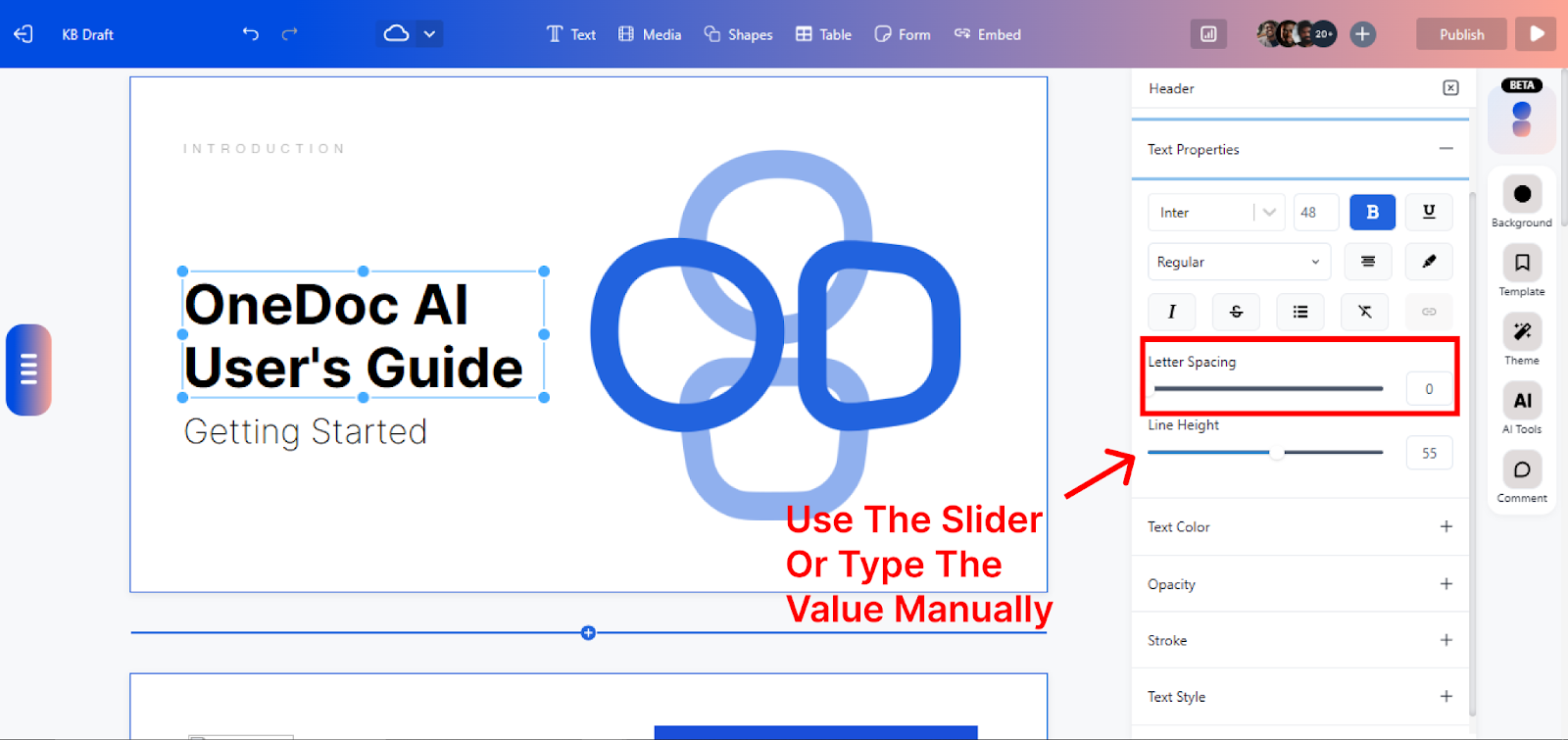
Task: Open the Shapes menu
Action: pyautogui.click(x=738, y=34)
